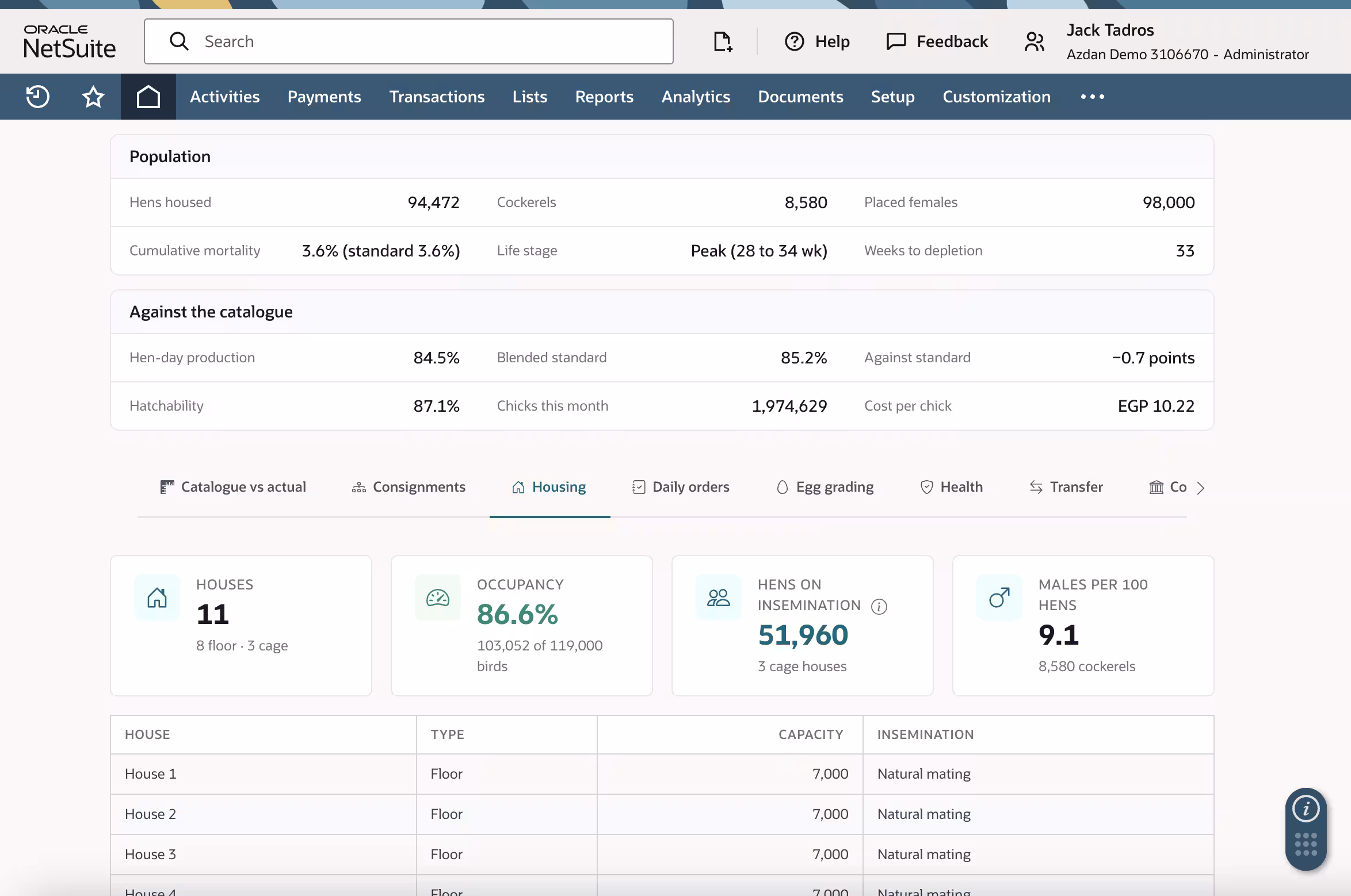Click the House 2 row name
1351x896 pixels.
151,814
